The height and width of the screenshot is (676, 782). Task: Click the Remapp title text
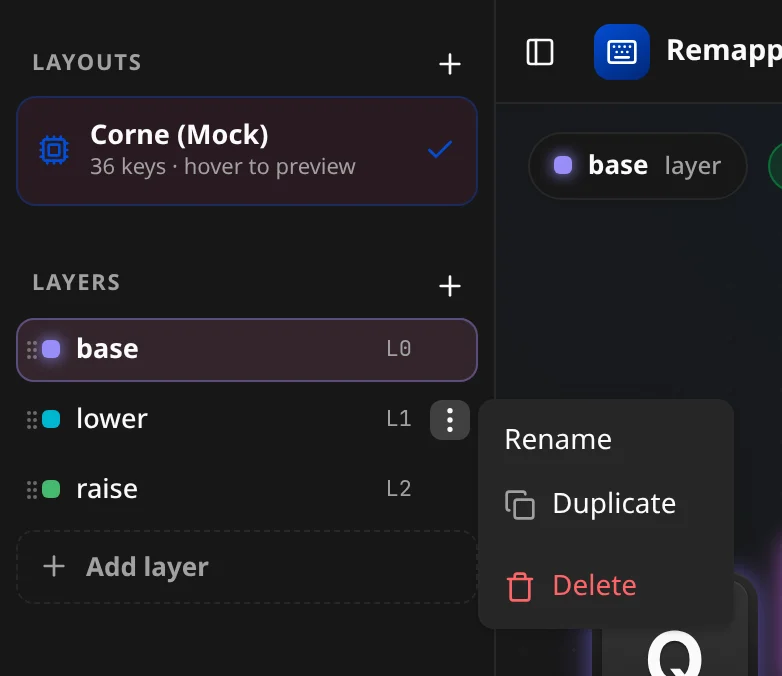[x=724, y=51]
